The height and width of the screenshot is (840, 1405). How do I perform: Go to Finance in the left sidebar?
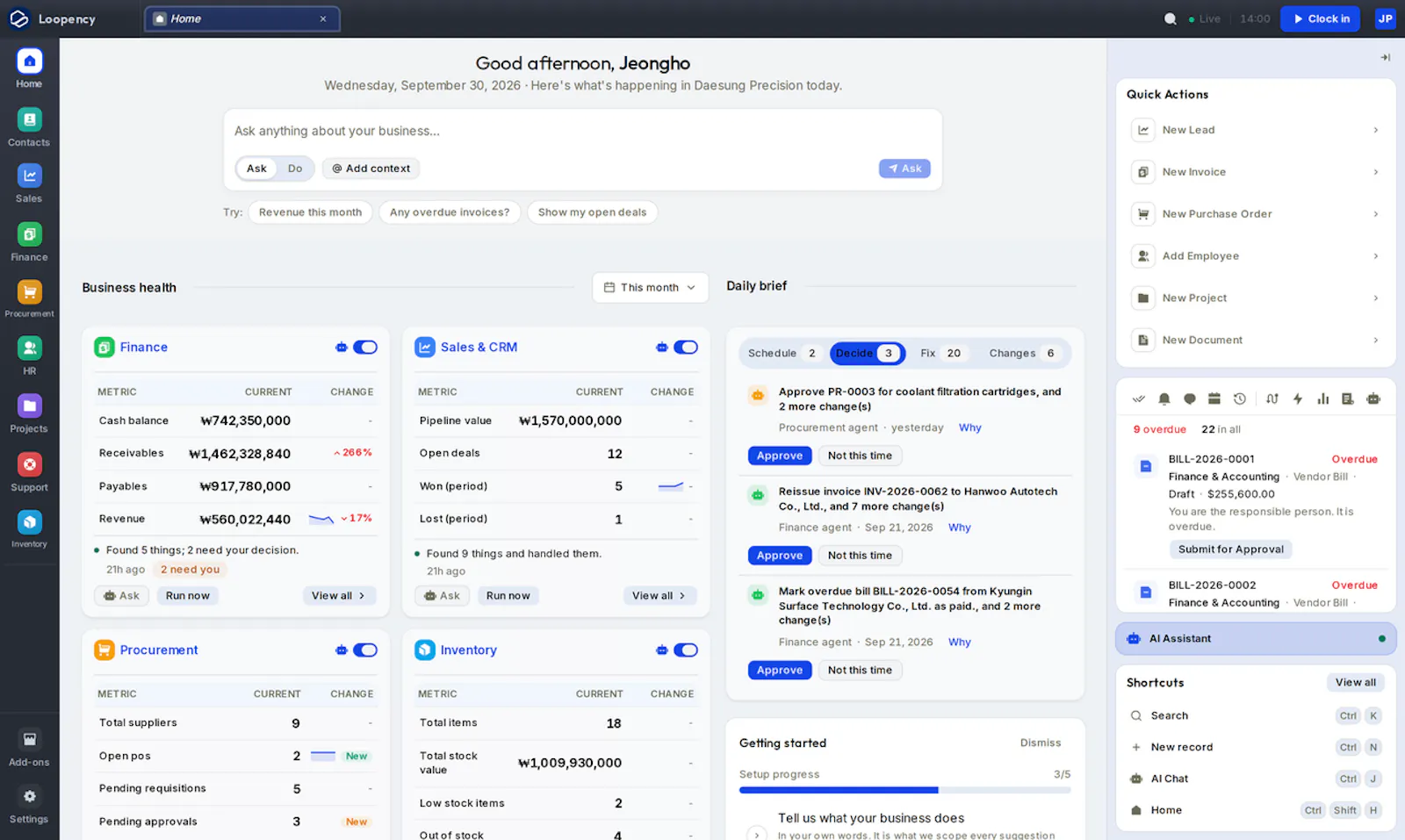(x=29, y=242)
